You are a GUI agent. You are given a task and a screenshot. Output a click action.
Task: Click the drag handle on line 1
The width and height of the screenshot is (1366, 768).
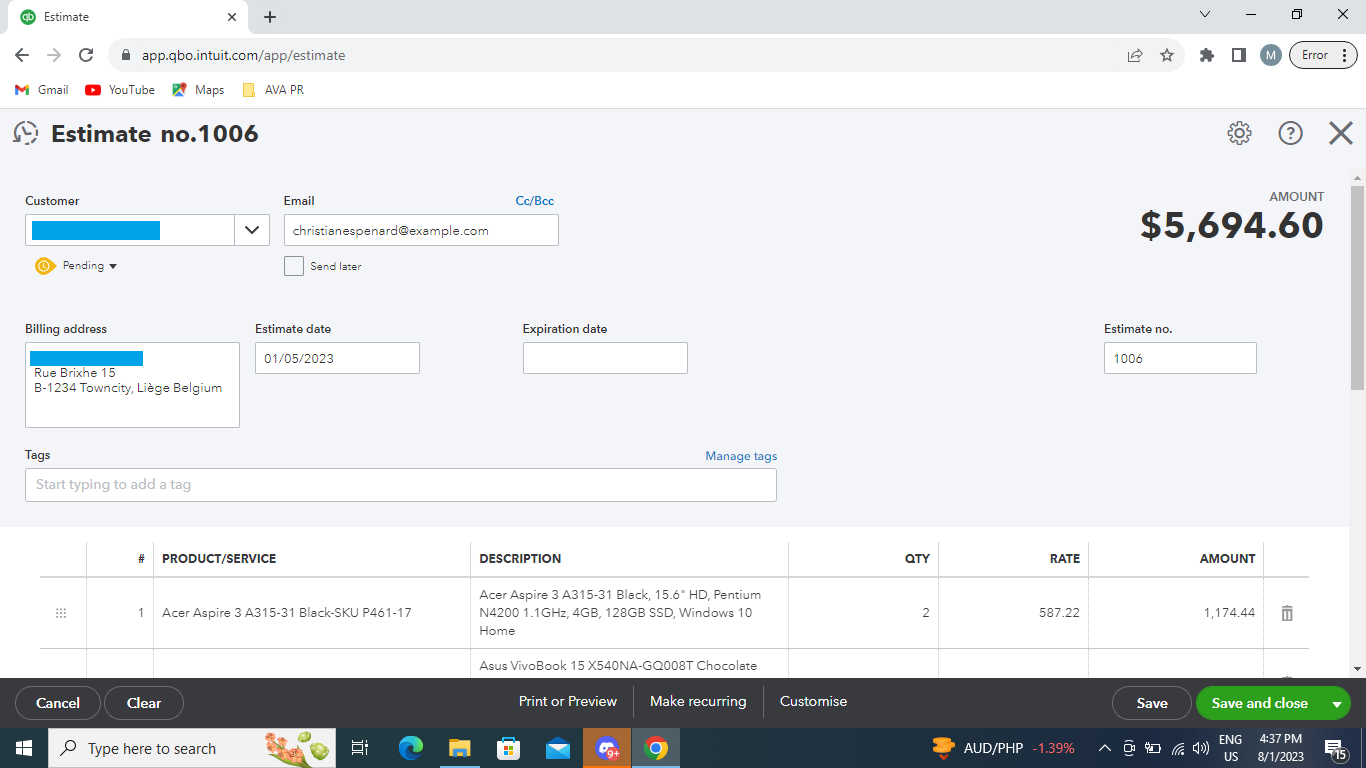61,613
